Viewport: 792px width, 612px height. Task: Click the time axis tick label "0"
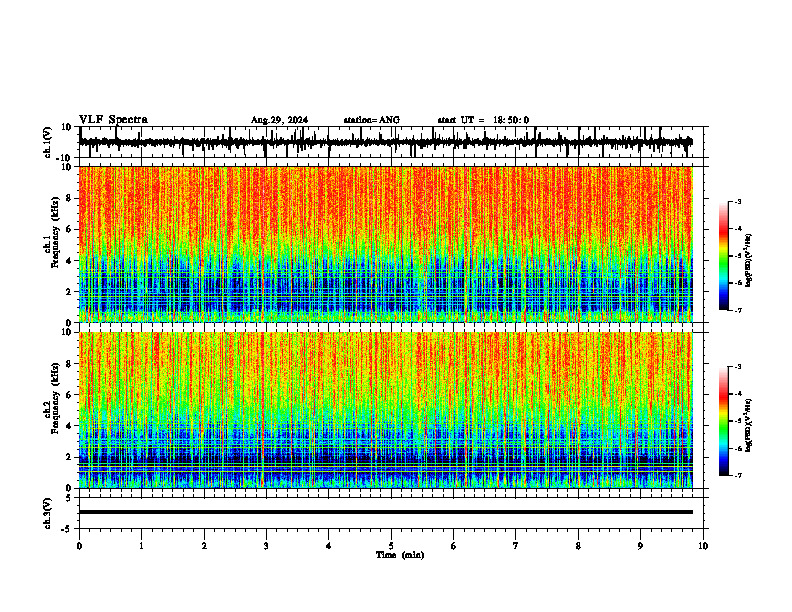pos(79,546)
